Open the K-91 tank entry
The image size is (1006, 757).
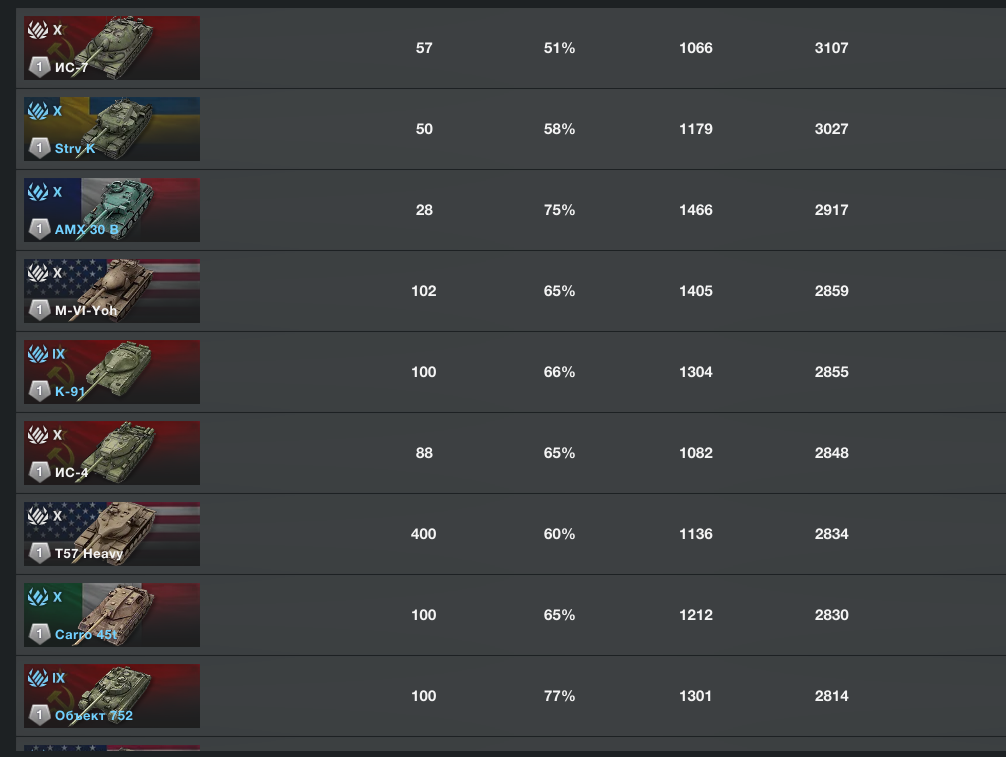pyautogui.click(x=112, y=372)
